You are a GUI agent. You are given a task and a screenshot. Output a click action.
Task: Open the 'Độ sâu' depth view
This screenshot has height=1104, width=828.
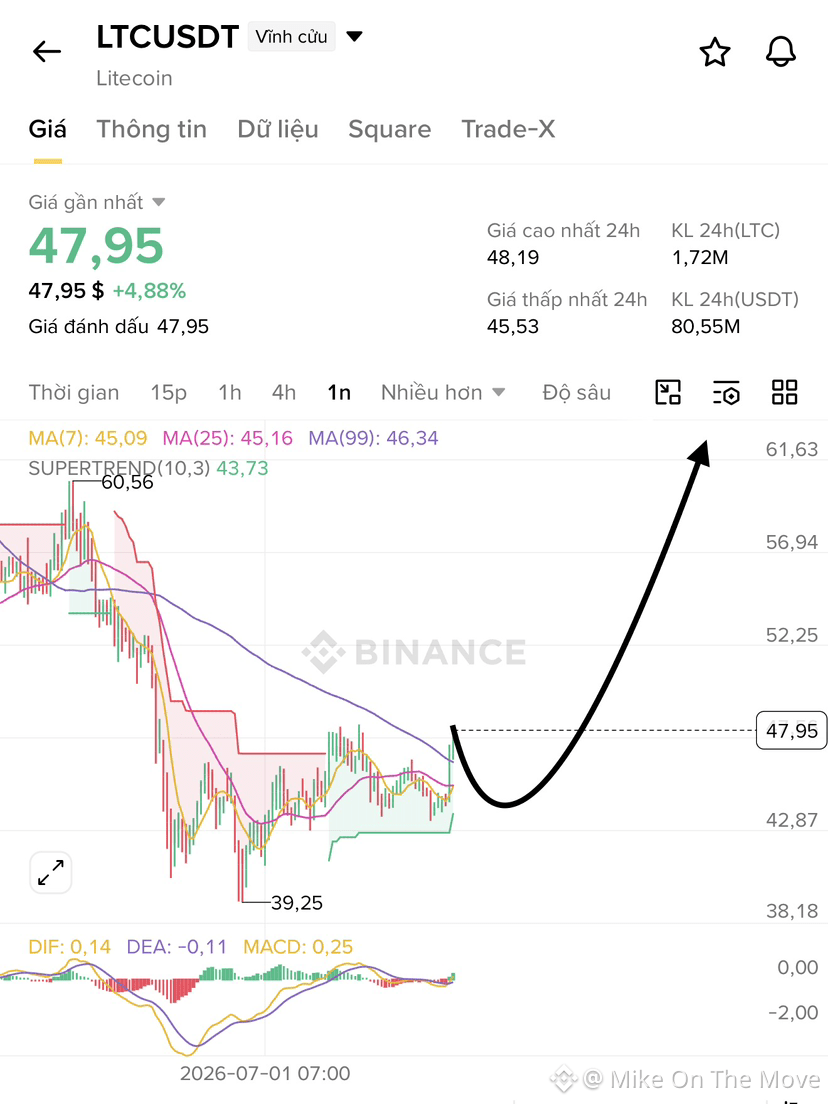coord(577,392)
